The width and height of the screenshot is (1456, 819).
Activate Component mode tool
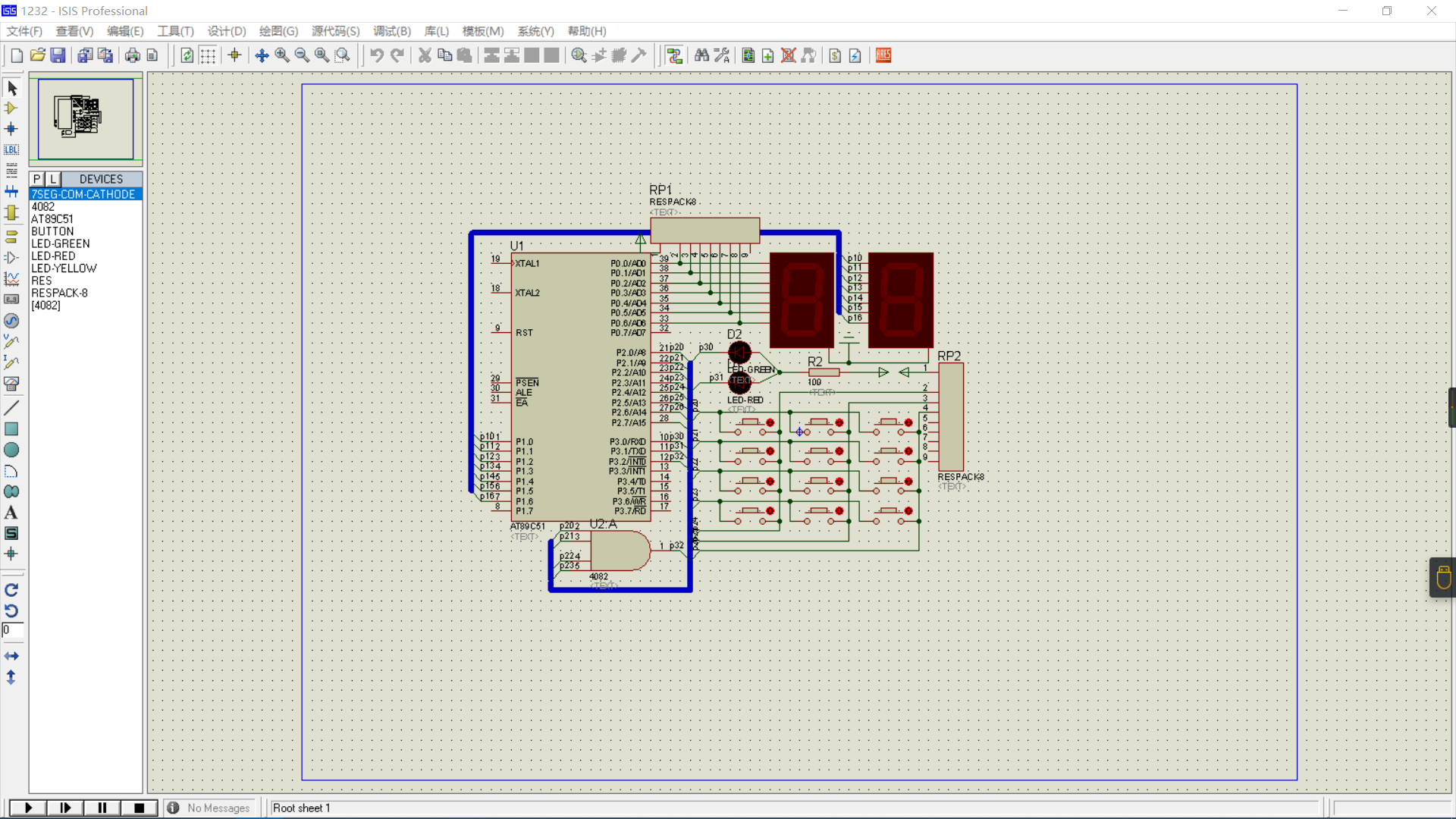(11, 108)
